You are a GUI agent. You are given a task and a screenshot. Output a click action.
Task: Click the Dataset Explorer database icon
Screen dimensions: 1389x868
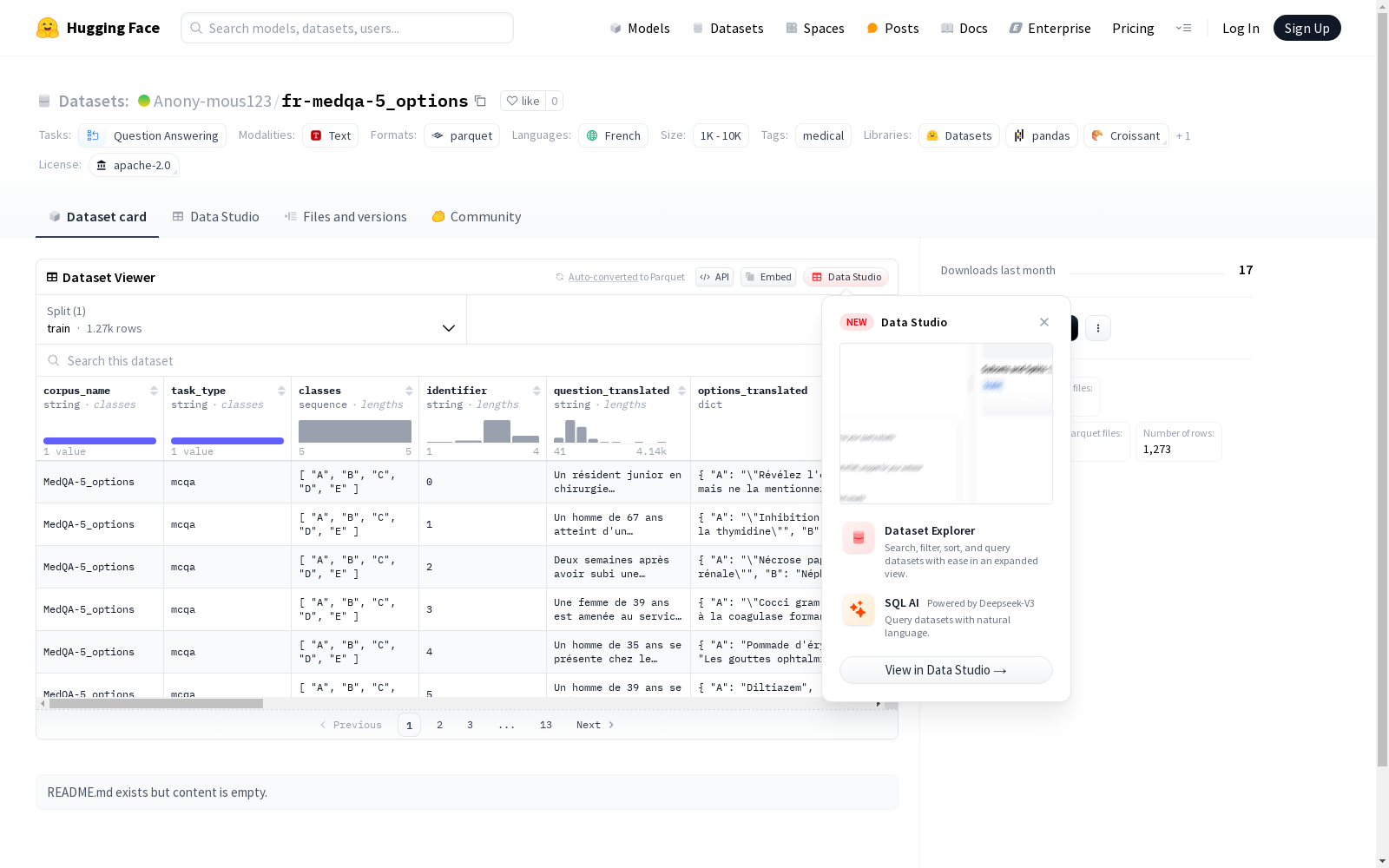pyautogui.click(x=859, y=538)
